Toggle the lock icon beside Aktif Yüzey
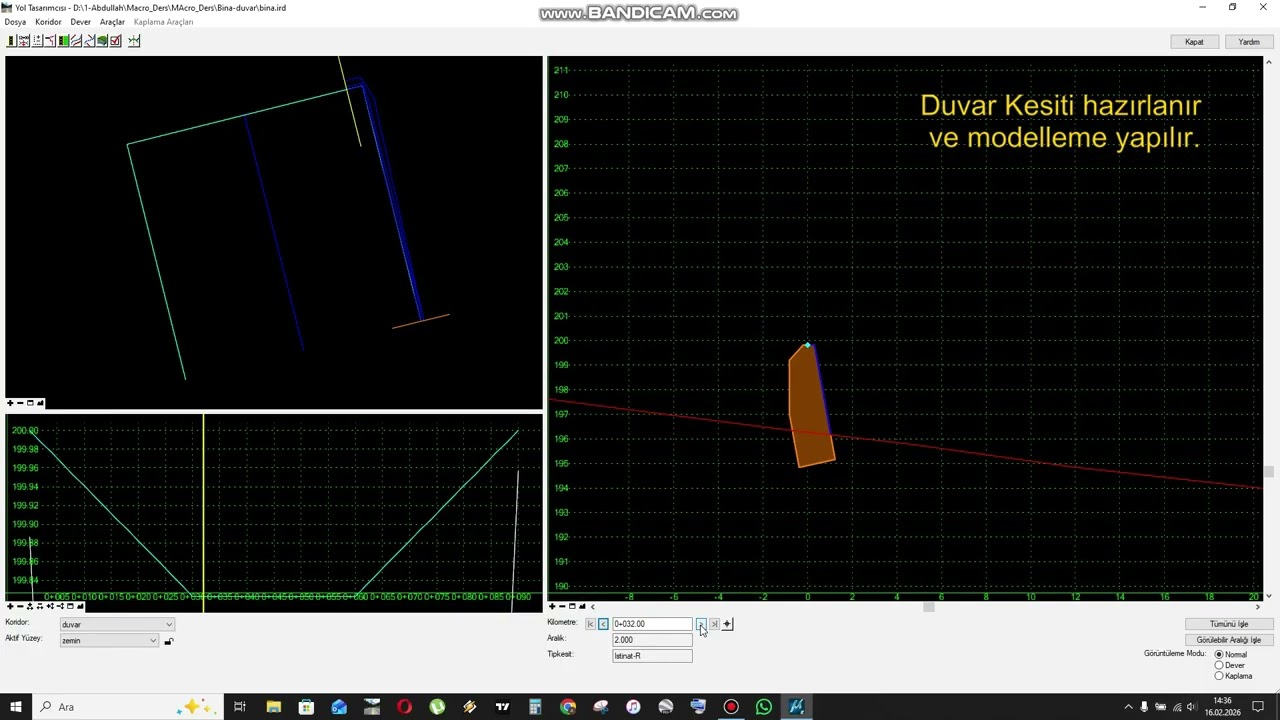 (168, 641)
